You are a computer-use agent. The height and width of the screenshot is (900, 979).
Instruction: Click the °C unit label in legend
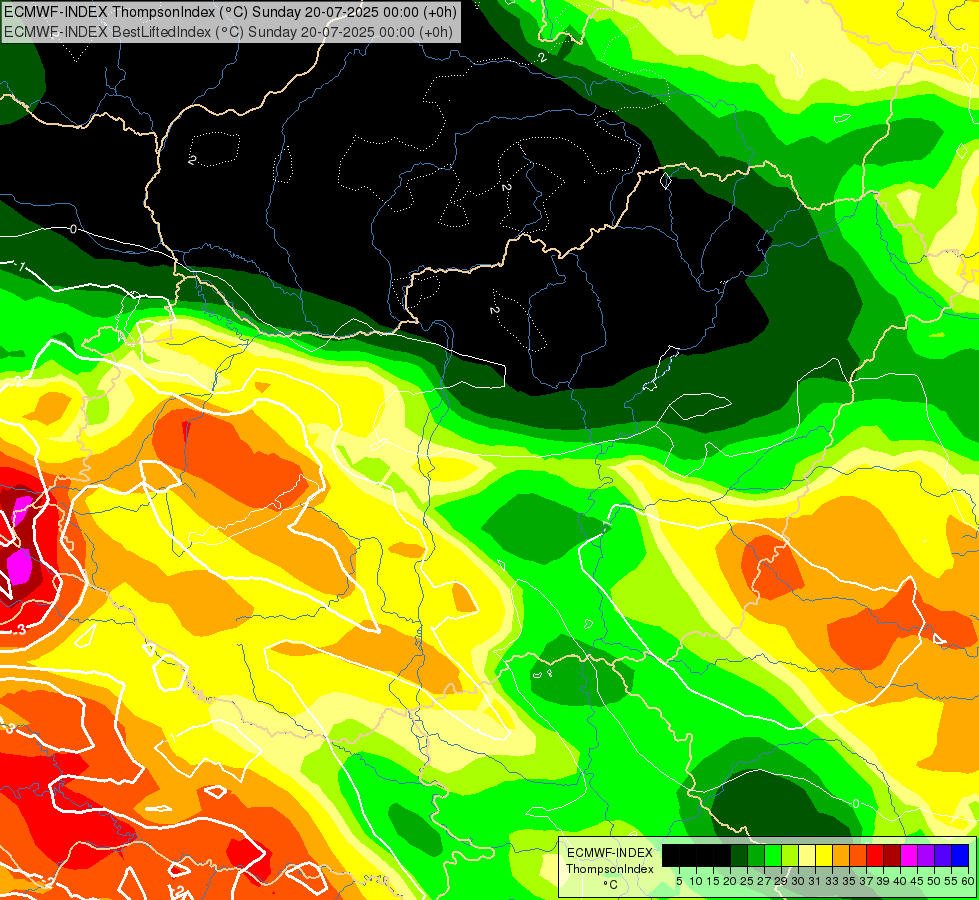coord(610,885)
